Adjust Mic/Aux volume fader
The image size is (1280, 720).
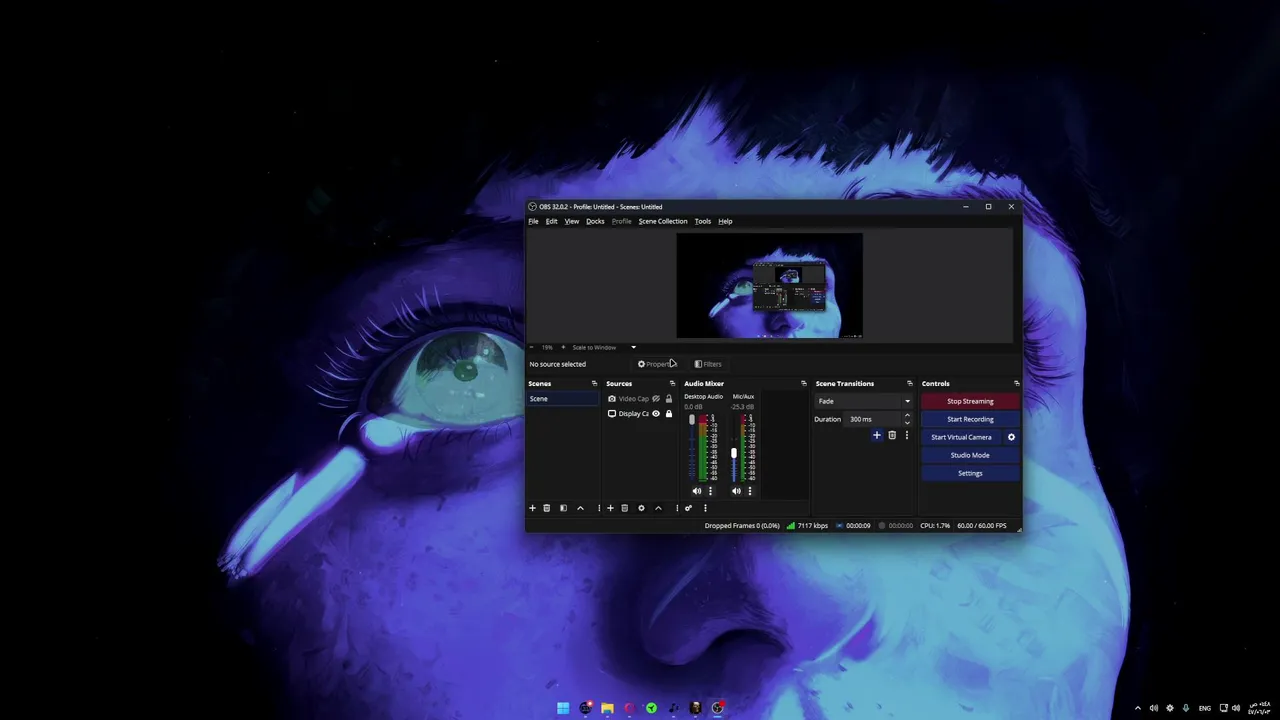[734, 454]
